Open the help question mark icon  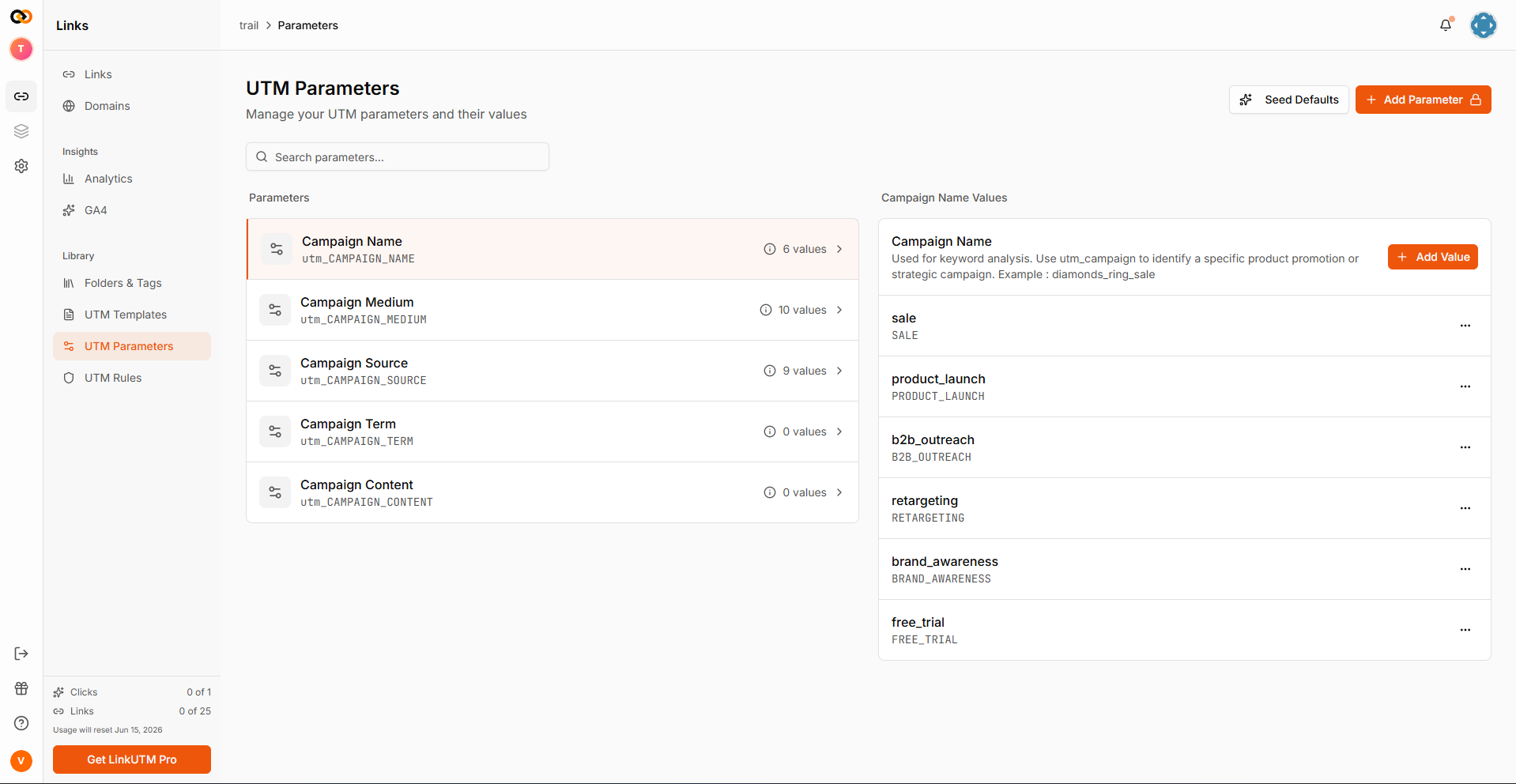(x=21, y=723)
